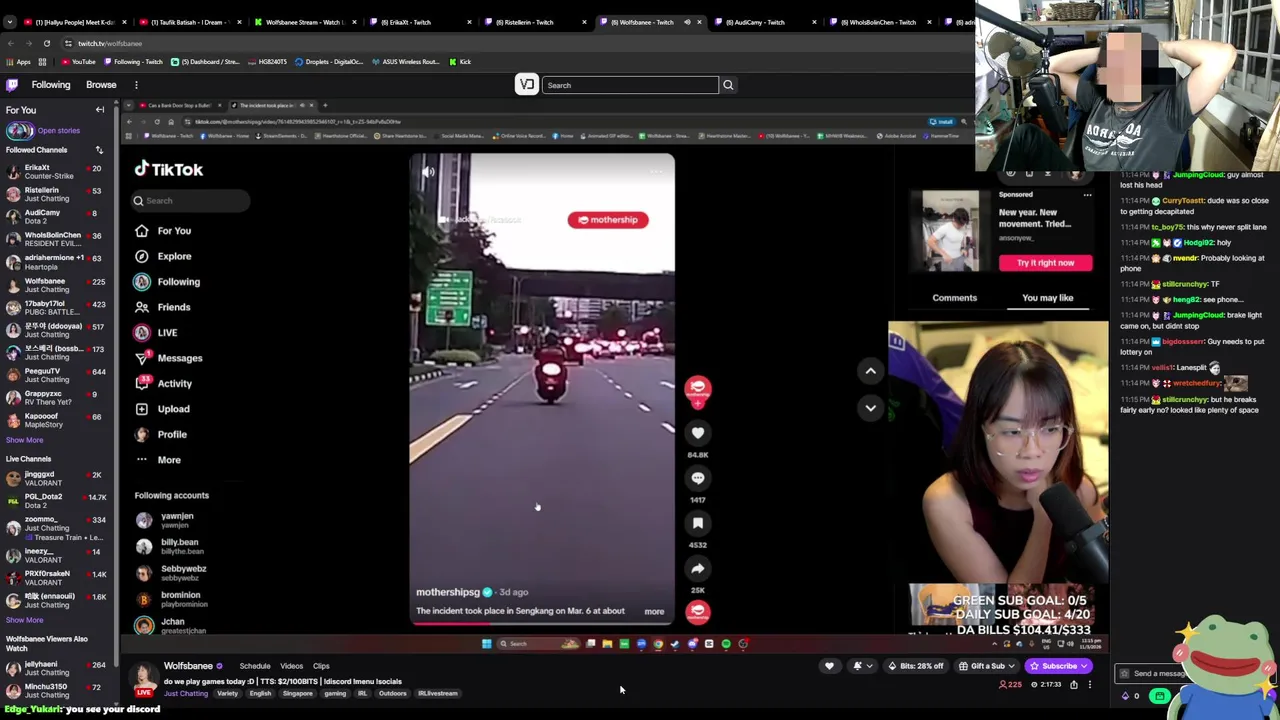The height and width of the screenshot is (720, 1280).
Task: Click the Twitch search input field
Action: (x=630, y=85)
